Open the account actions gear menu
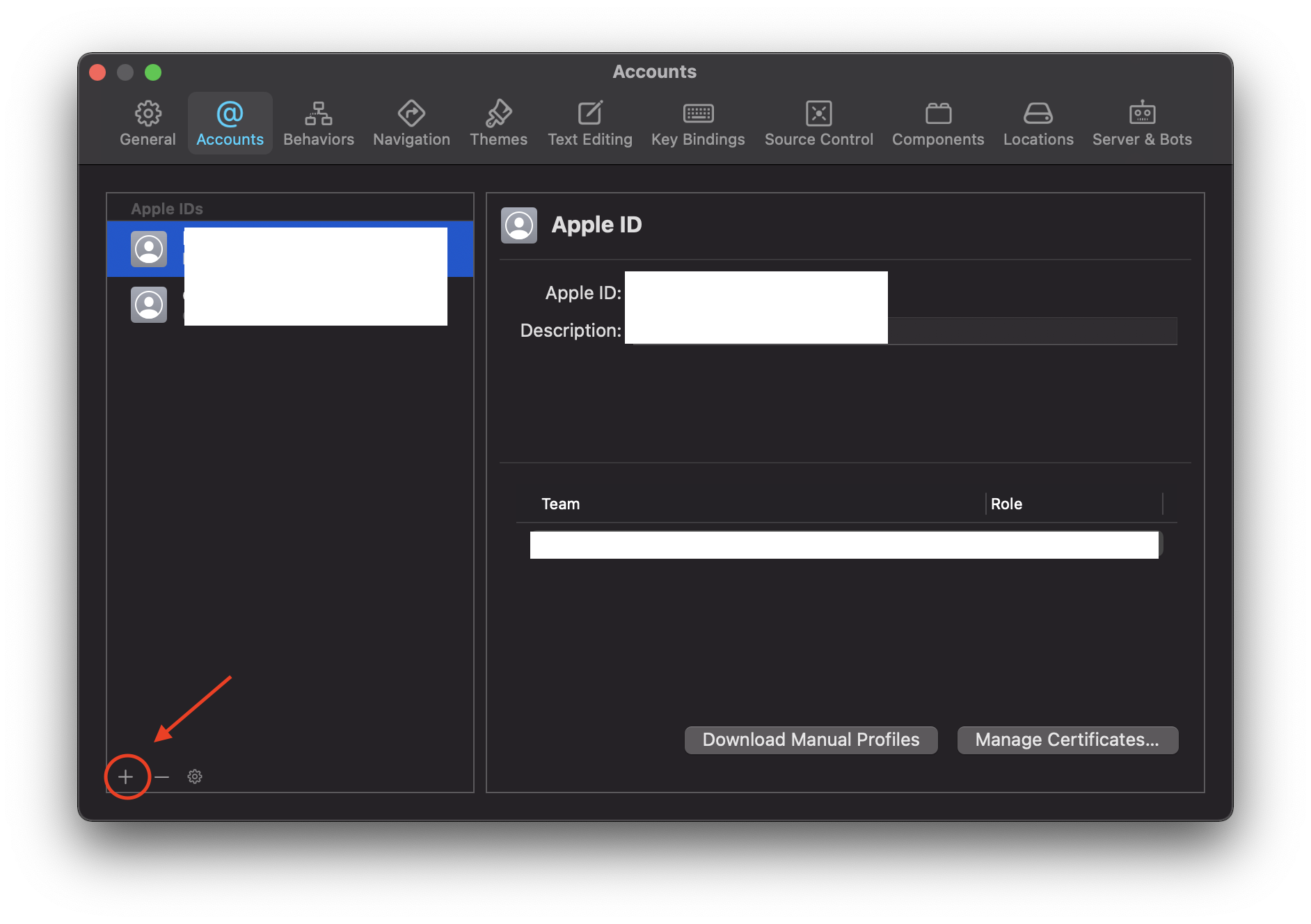The width and height of the screenshot is (1311, 924). (x=195, y=776)
